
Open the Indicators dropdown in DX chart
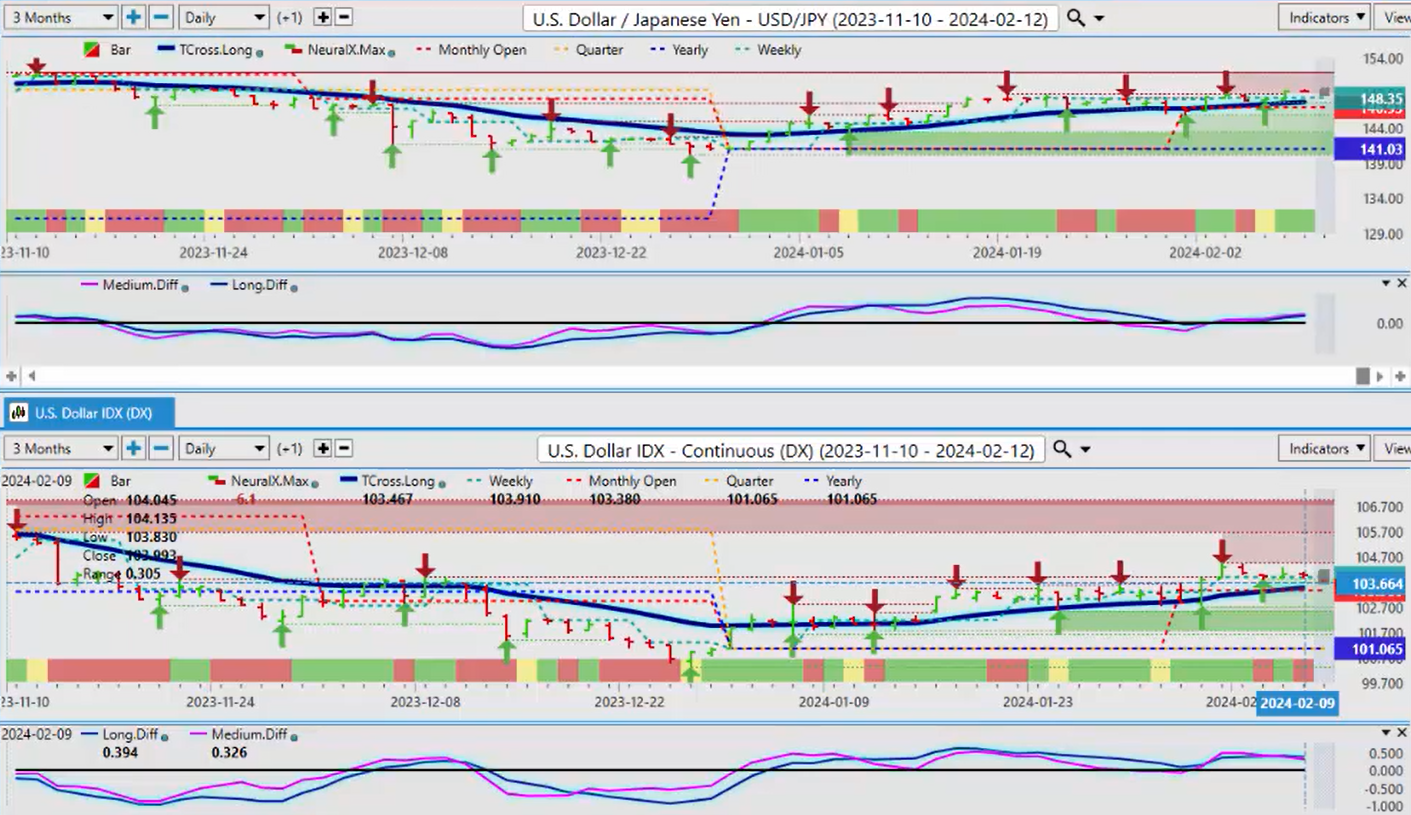[1323, 448]
